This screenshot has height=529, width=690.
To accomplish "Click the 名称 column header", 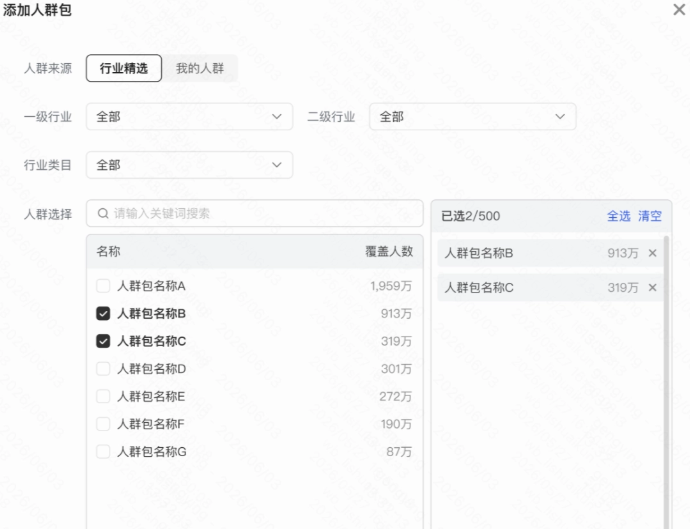I will [x=108, y=251].
